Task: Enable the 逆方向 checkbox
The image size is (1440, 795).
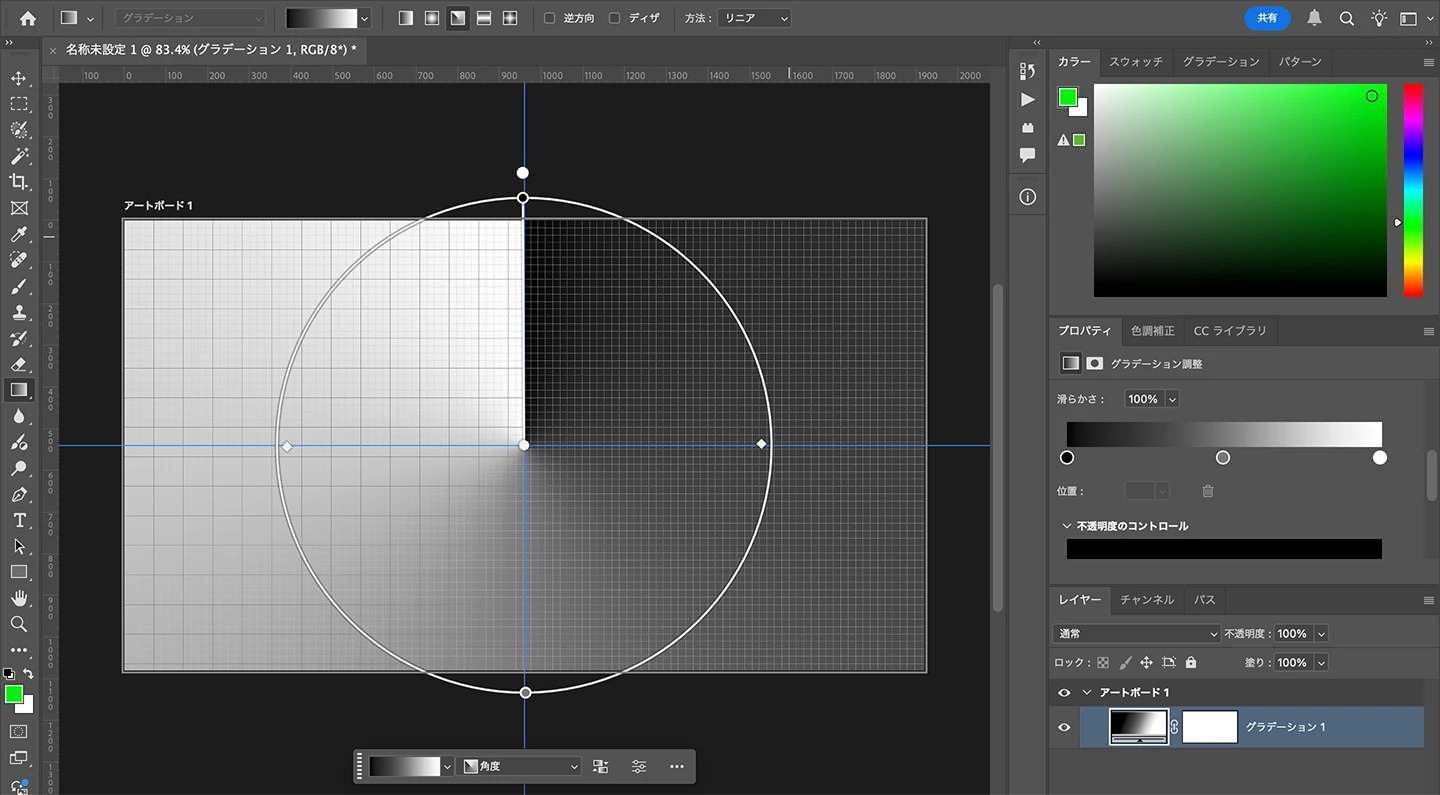Action: pyautogui.click(x=550, y=18)
